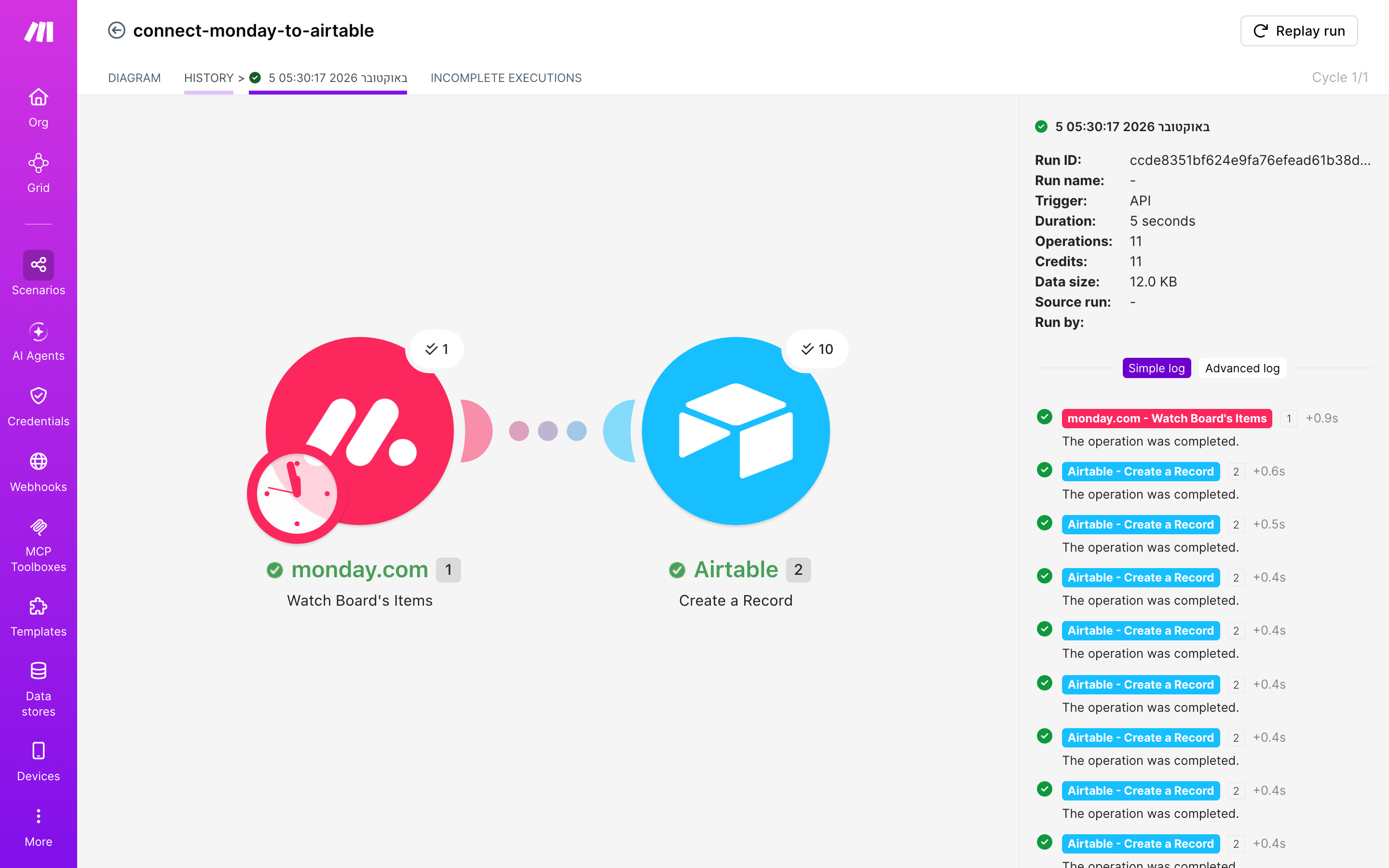Open Credentials page
Screen dimensions: 1389x868
tap(39, 407)
